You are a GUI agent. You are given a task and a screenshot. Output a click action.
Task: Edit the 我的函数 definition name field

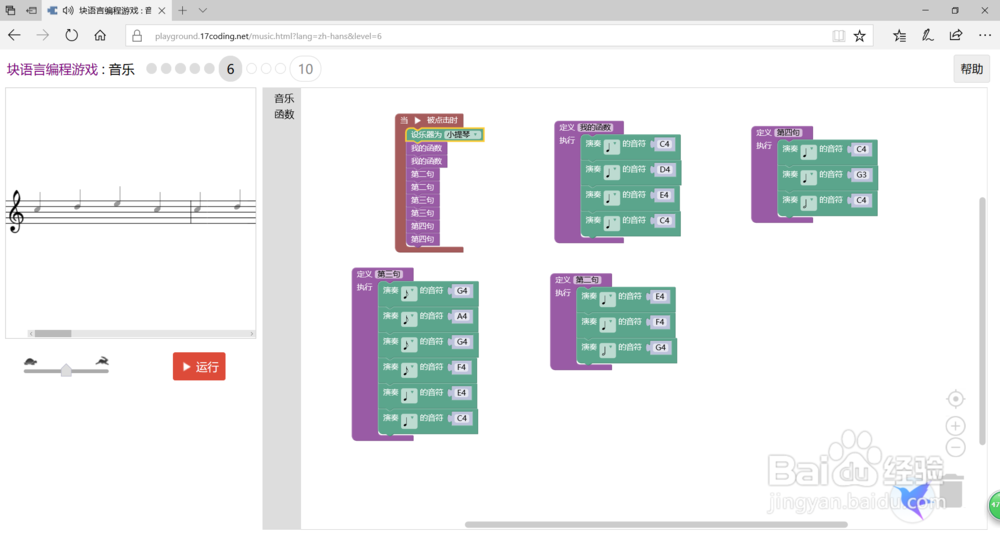point(596,128)
